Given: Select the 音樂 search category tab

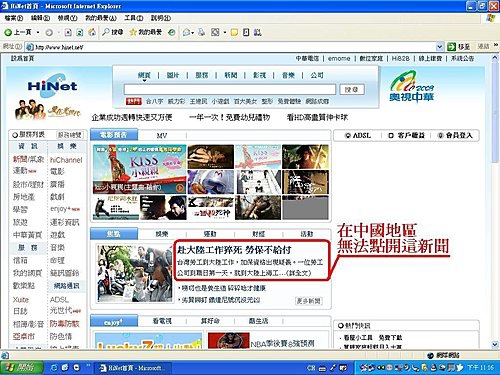Looking at the screenshot, I should pos(288,75).
